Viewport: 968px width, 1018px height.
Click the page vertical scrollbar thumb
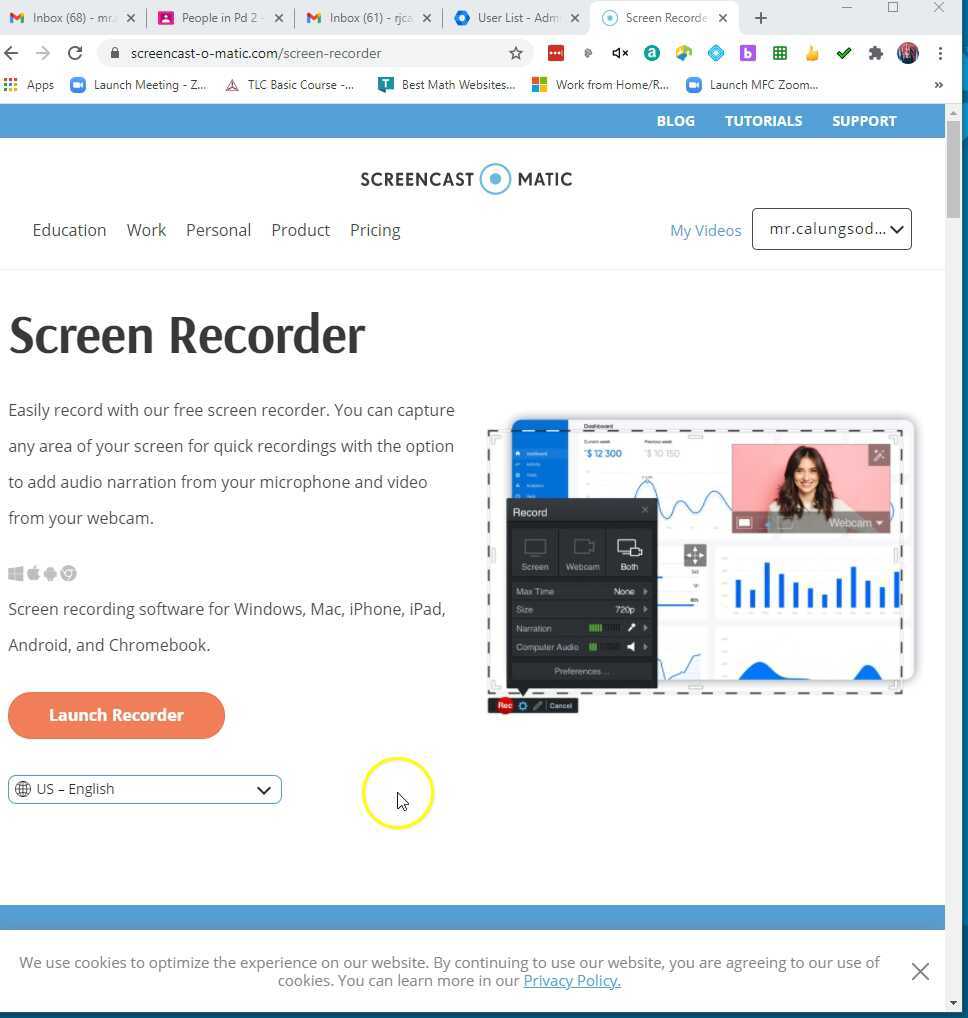coord(952,169)
